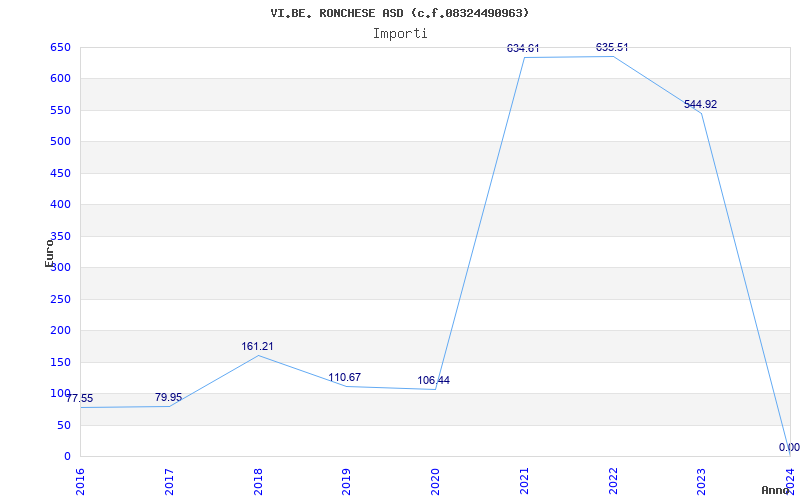
Task: Click the 106.44 data label
Action: tap(434, 380)
